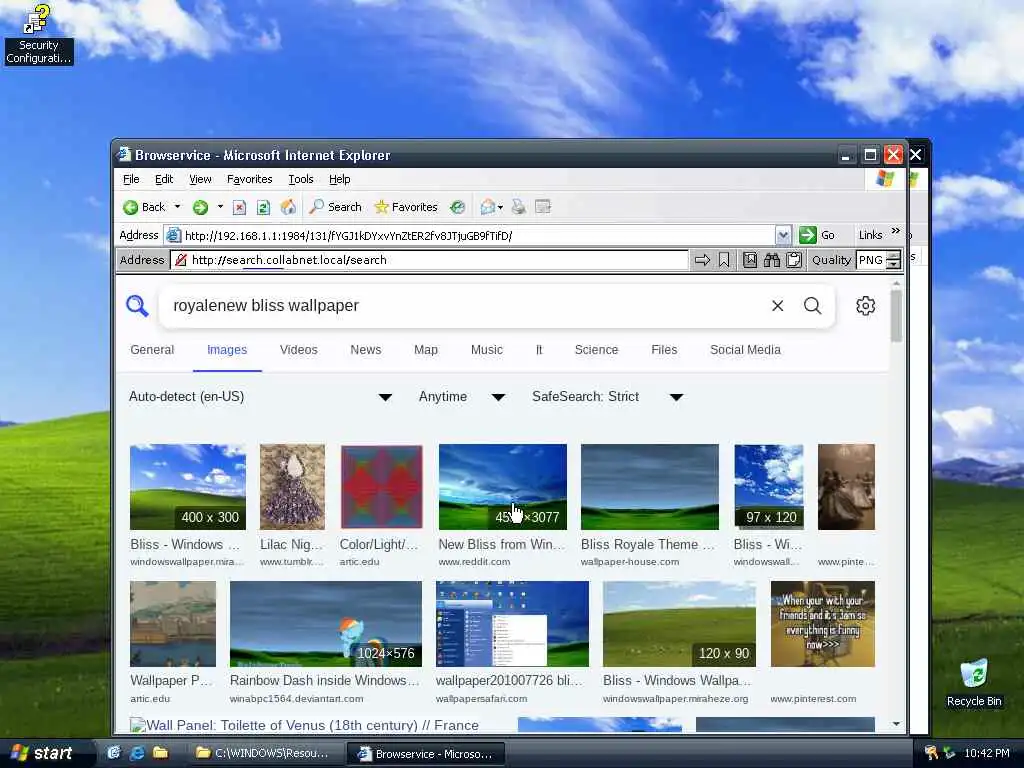The width and height of the screenshot is (1024, 768).
Task: Open the Back history dropdown arrow
Action: click(177, 207)
